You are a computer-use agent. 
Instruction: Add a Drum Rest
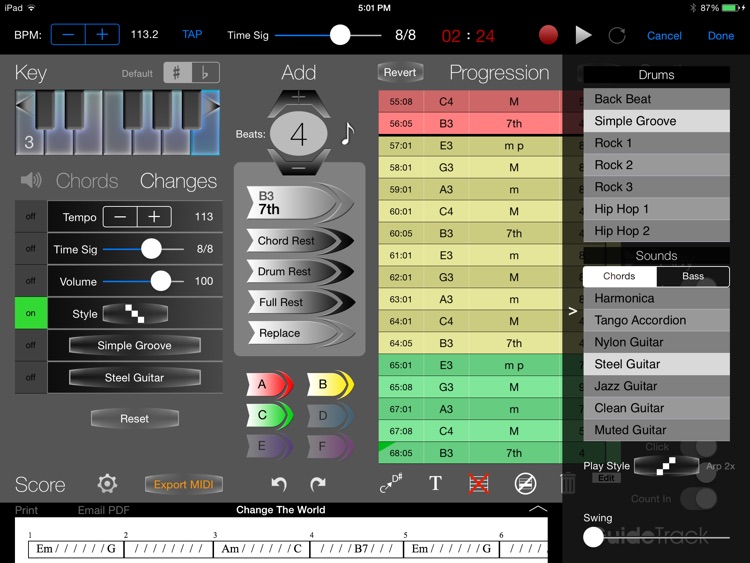point(299,272)
